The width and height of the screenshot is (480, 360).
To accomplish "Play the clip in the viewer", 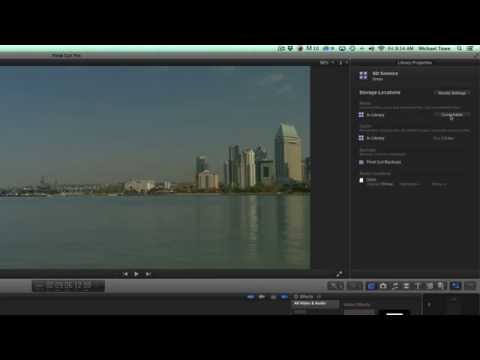I will (136, 274).
